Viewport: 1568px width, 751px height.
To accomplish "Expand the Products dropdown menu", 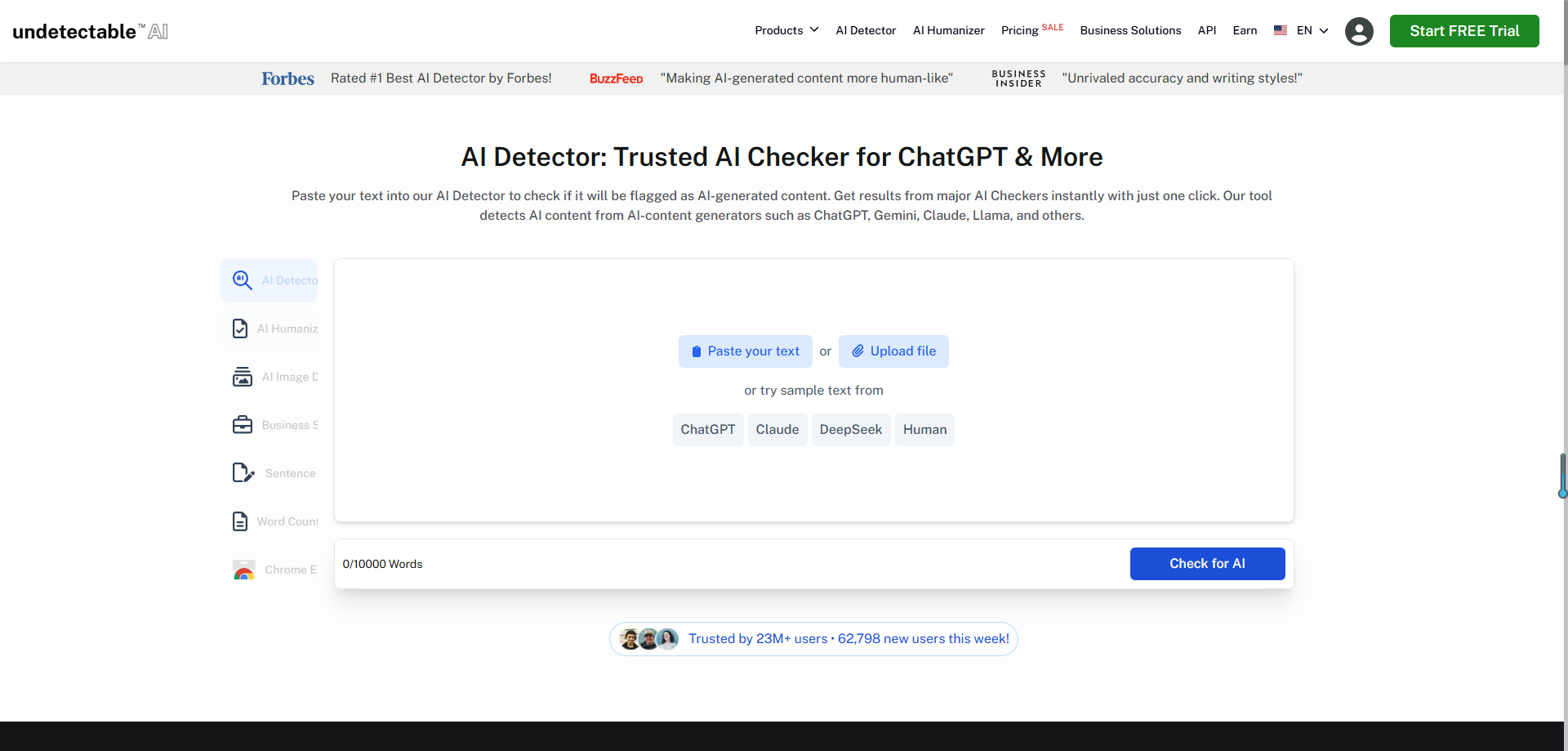I will [x=786, y=30].
